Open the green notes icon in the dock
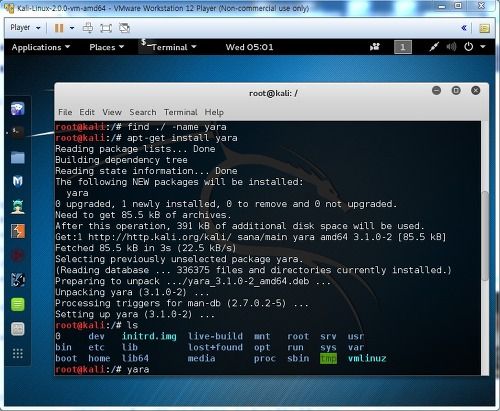The width and height of the screenshot is (500, 411). pos(18,304)
